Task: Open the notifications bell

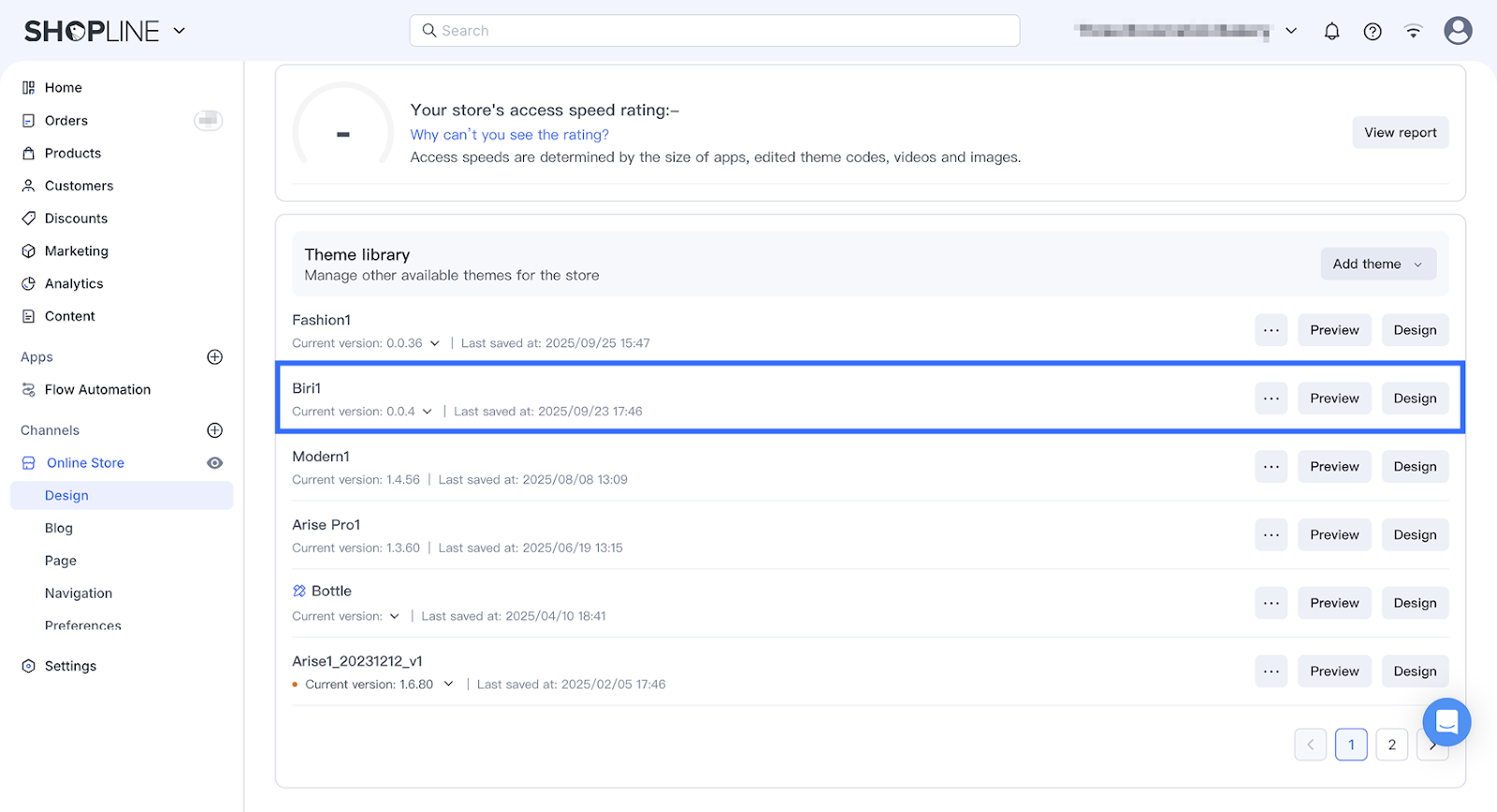Action: coord(1331,31)
